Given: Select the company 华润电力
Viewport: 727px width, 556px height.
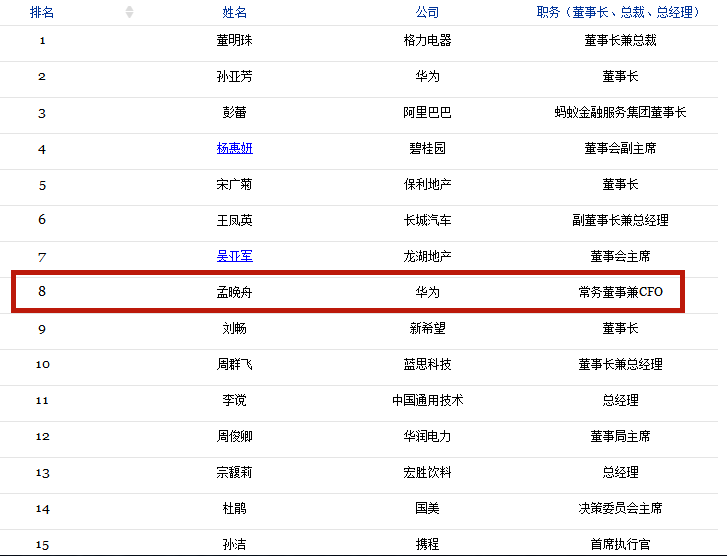Looking at the screenshot, I should pyautogui.click(x=427, y=436).
